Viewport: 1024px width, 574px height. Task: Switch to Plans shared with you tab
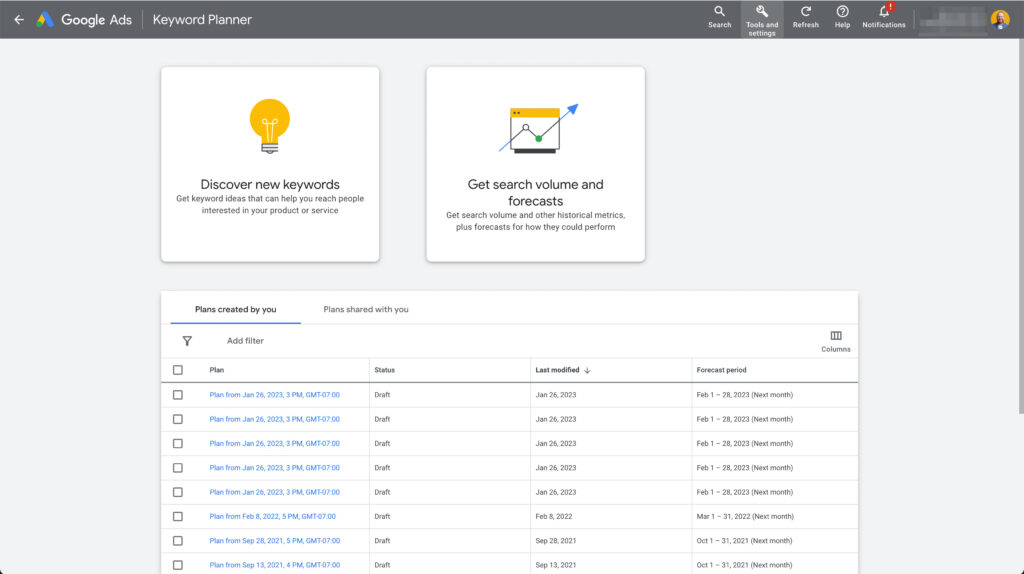366,310
